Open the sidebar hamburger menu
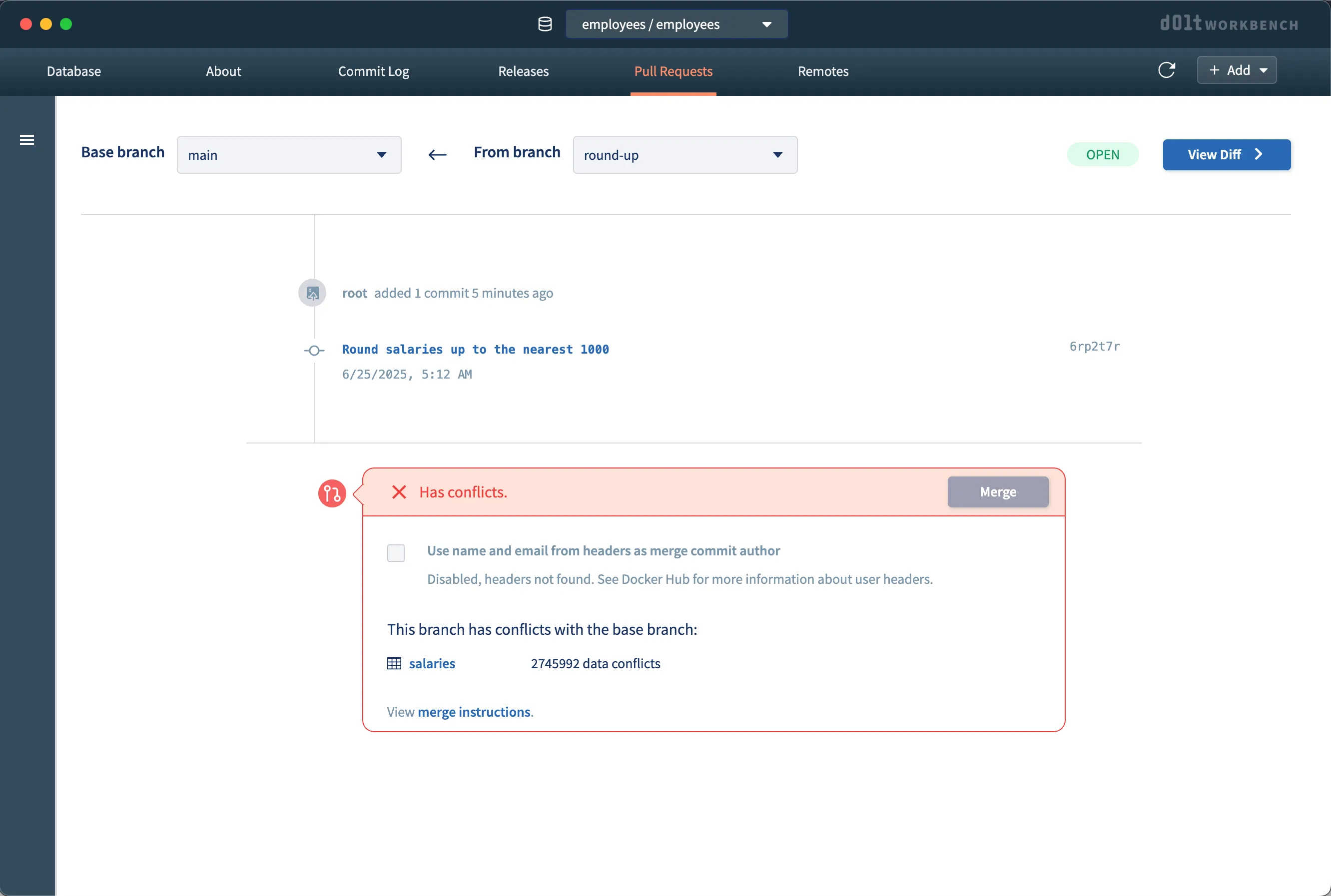This screenshot has width=1331, height=896. (x=26, y=139)
